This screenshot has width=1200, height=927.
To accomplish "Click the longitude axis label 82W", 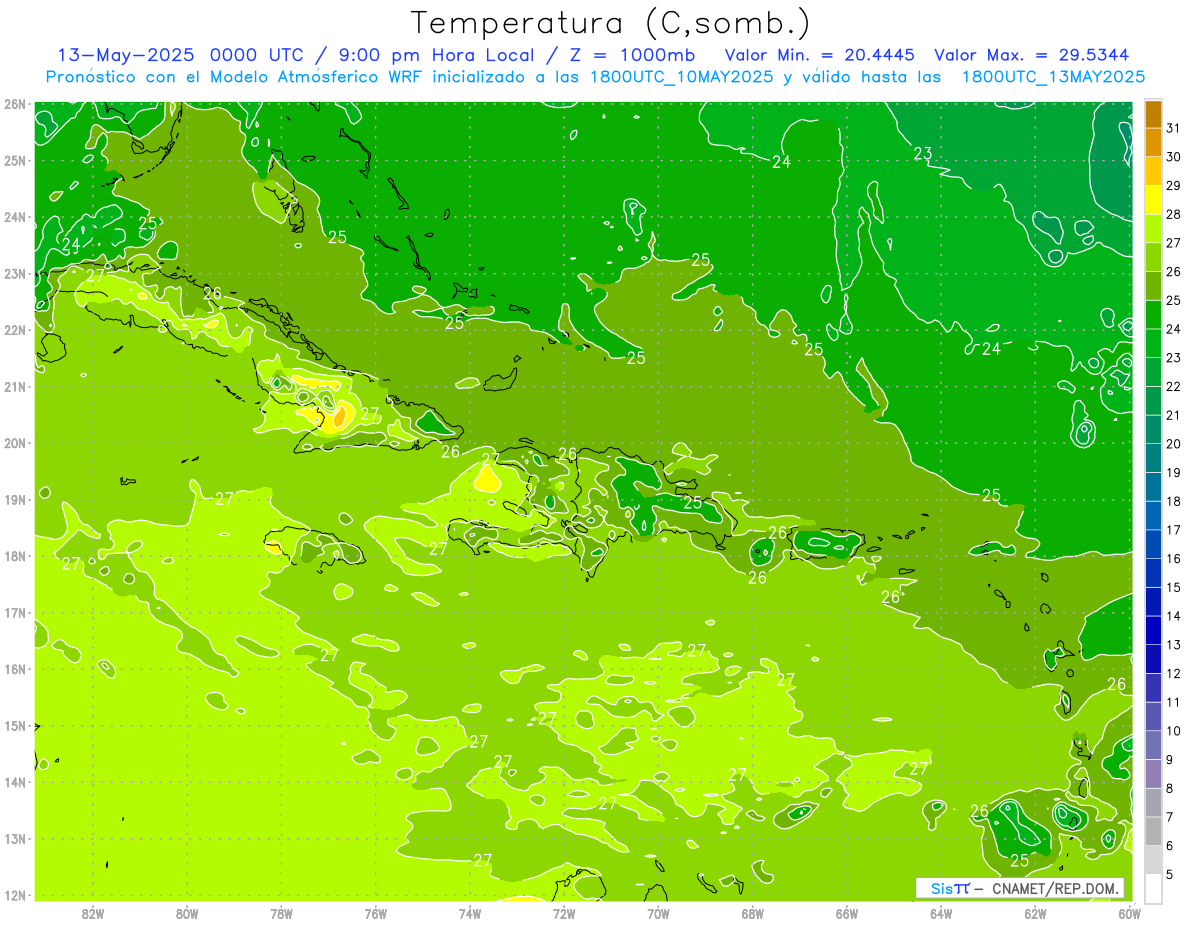I will point(93,912).
